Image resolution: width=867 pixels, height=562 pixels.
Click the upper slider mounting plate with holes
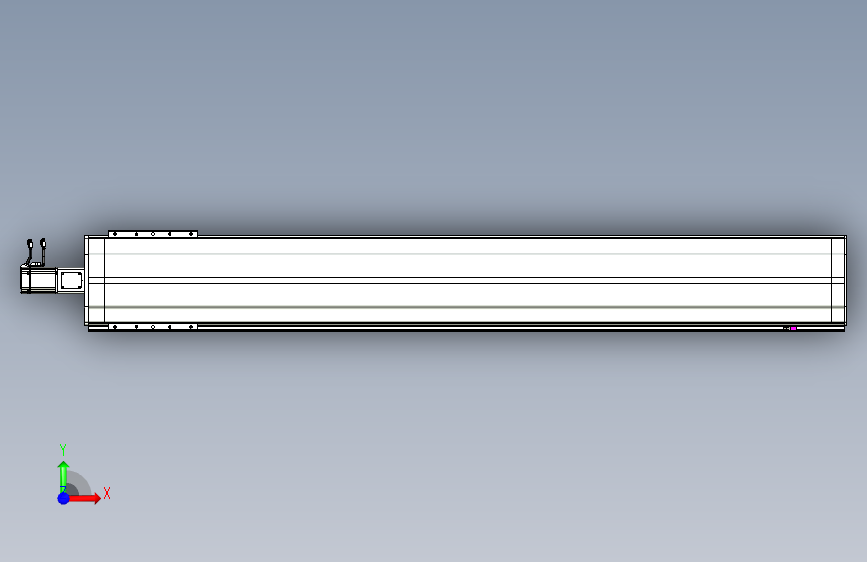click(x=153, y=234)
